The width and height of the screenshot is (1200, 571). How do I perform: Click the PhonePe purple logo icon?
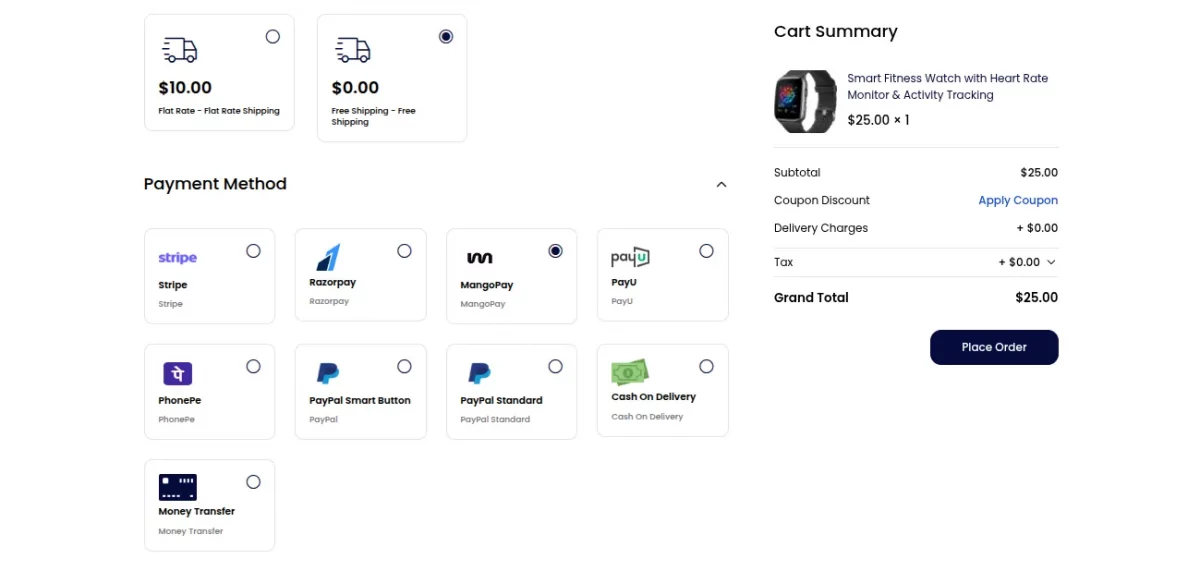coord(177,374)
